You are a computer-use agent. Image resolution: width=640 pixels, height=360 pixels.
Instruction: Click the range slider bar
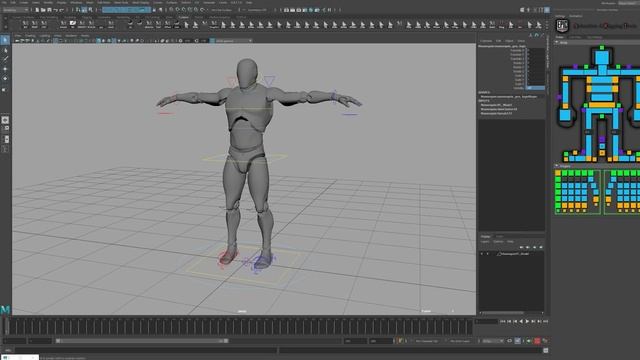(x=142, y=341)
